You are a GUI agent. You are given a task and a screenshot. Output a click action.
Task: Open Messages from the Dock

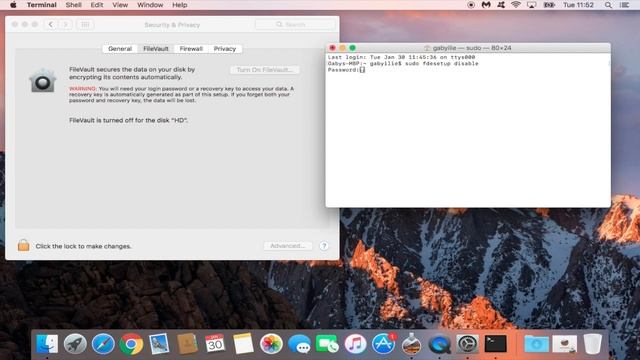click(x=299, y=344)
